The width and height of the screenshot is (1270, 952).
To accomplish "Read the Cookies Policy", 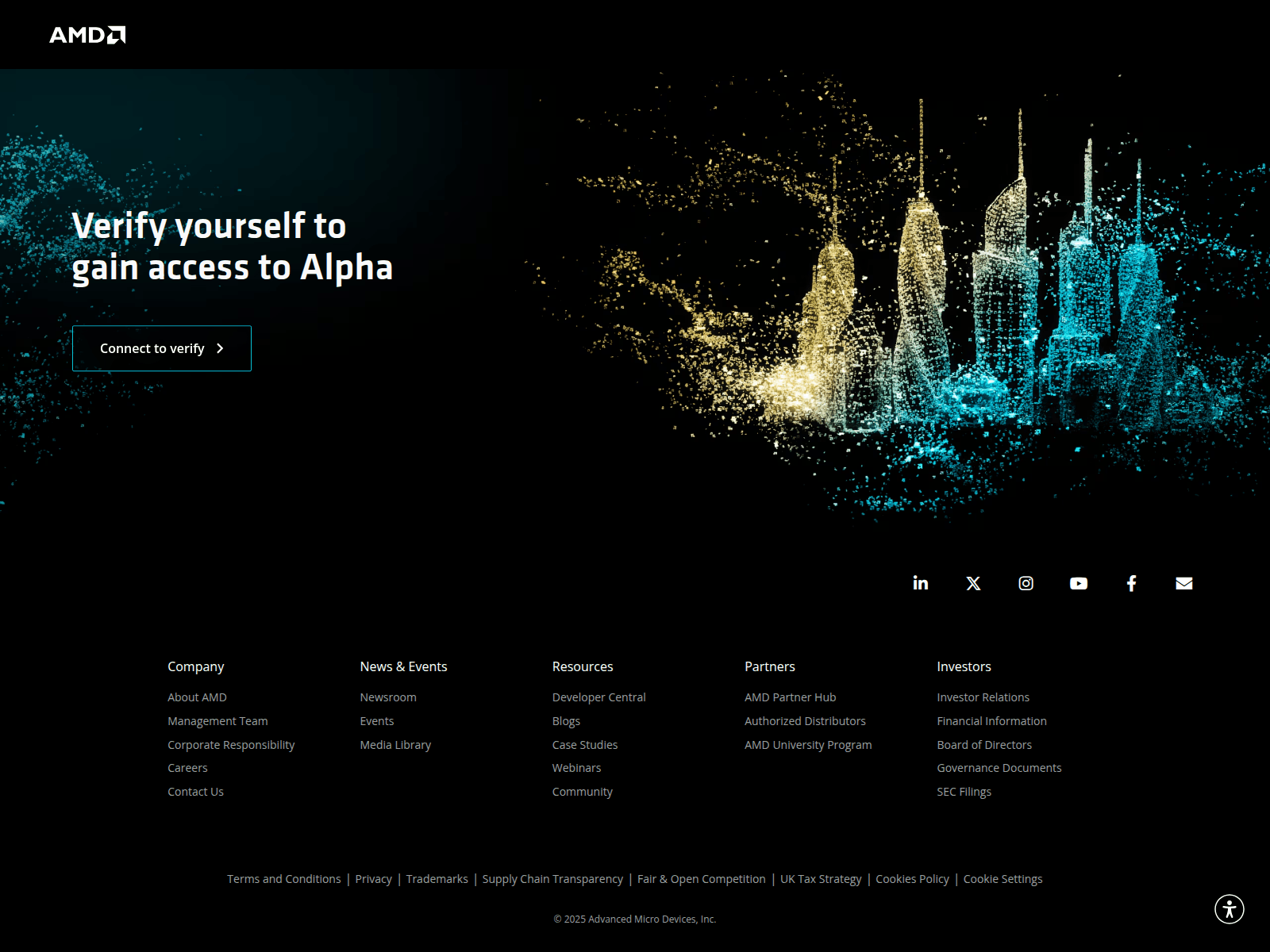I will coord(912,879).
